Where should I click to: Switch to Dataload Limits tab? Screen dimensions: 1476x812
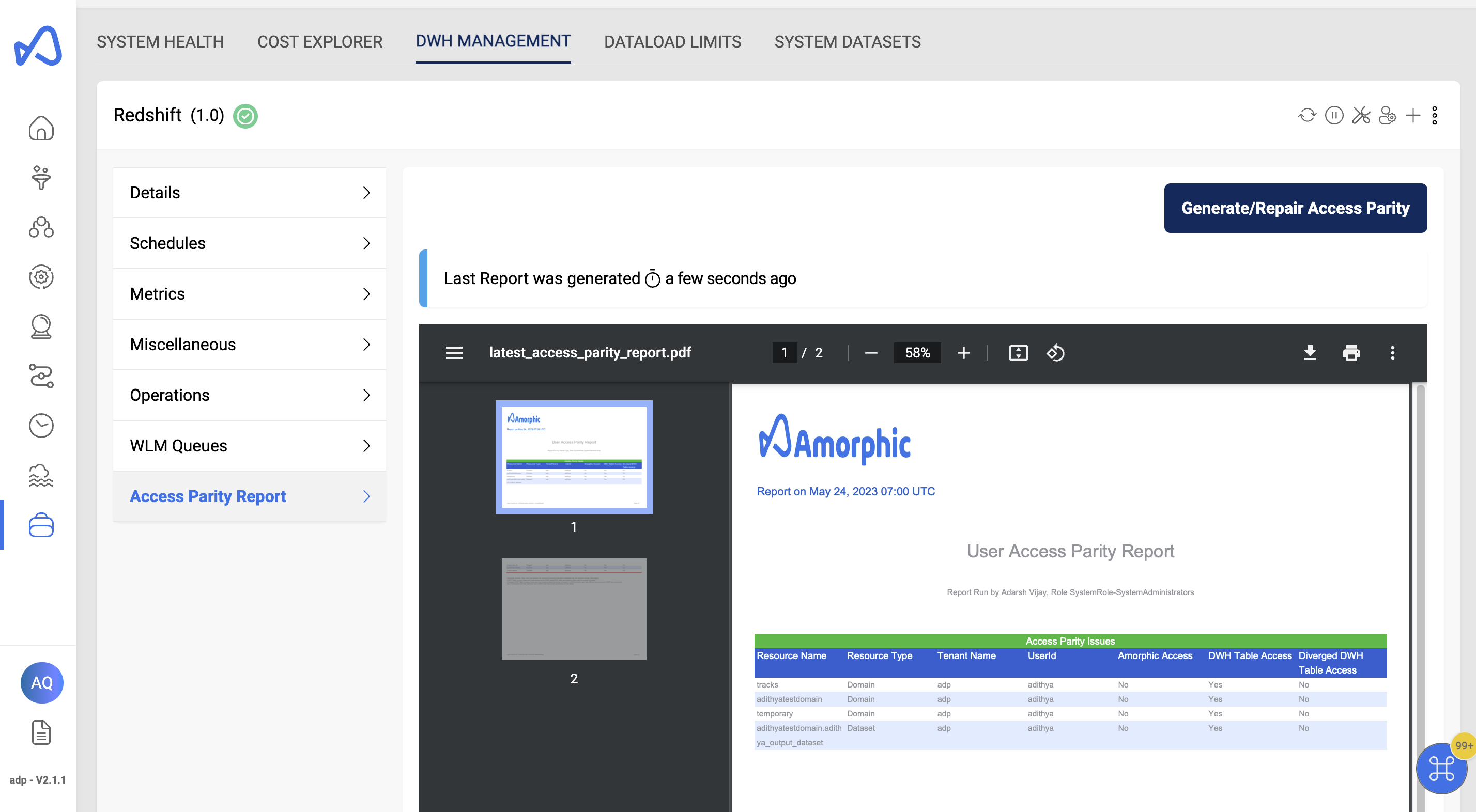tap(672, 42)
